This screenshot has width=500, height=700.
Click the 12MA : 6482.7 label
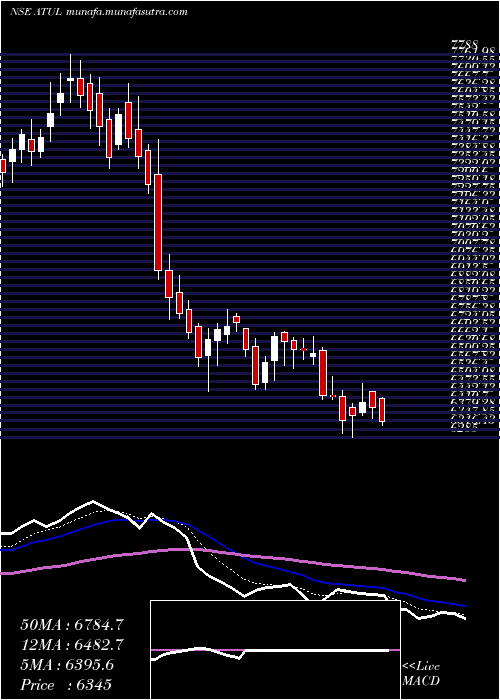click(72, 645)
